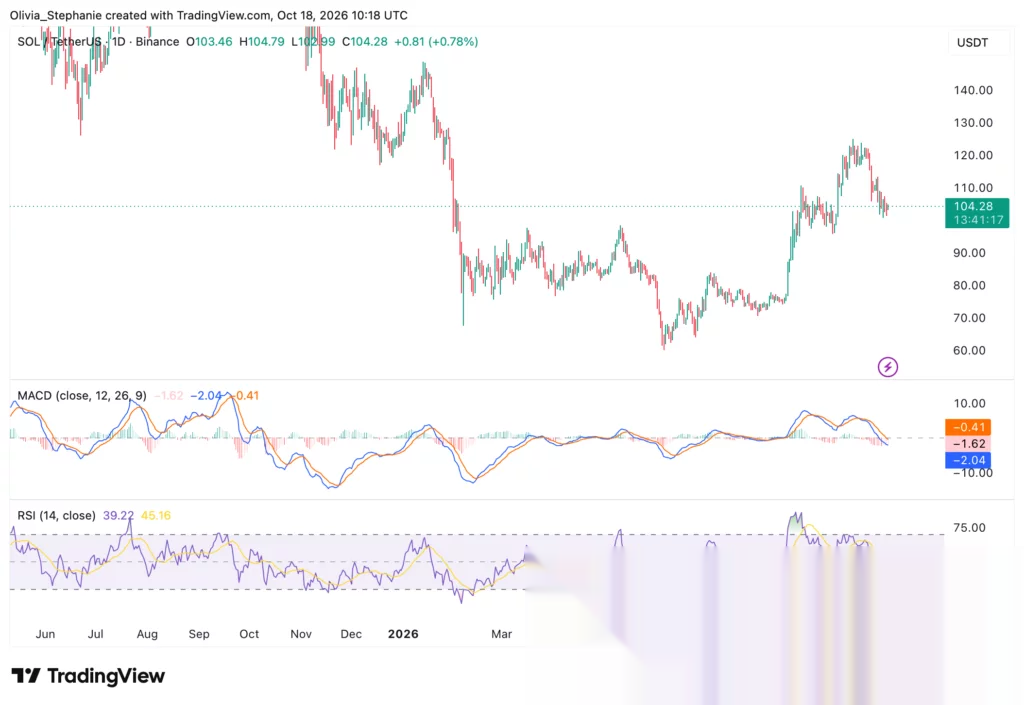Click the 2026 year axis label
The height and width of the screenshot is (705, 1024).
point(403,634)
